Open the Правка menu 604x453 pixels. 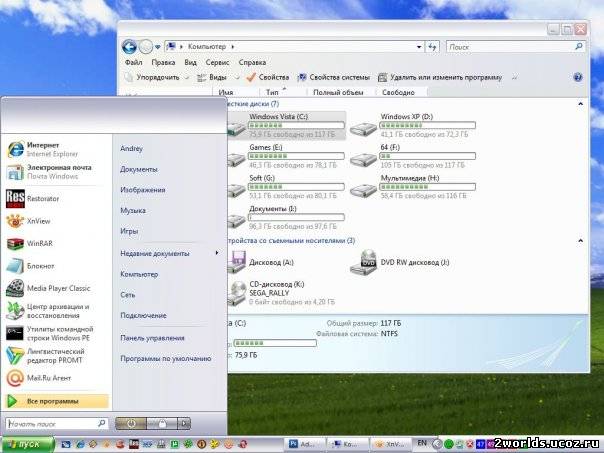point(163,62)
